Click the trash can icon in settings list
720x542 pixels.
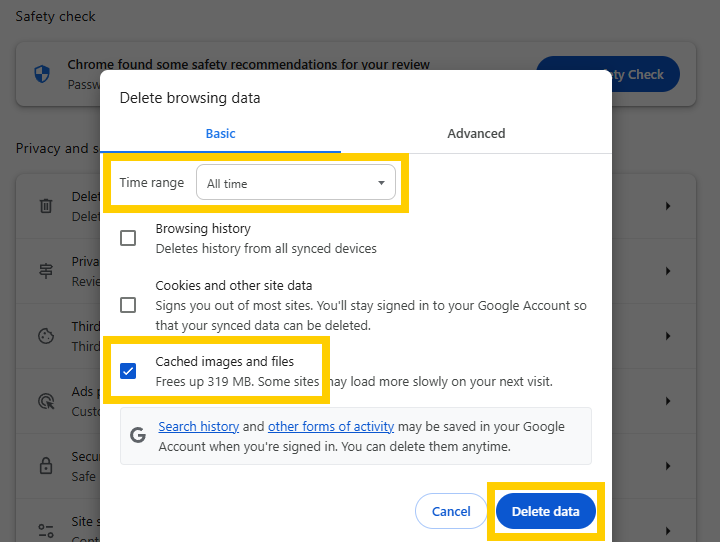pyautogui.click(x=46, y=206)
